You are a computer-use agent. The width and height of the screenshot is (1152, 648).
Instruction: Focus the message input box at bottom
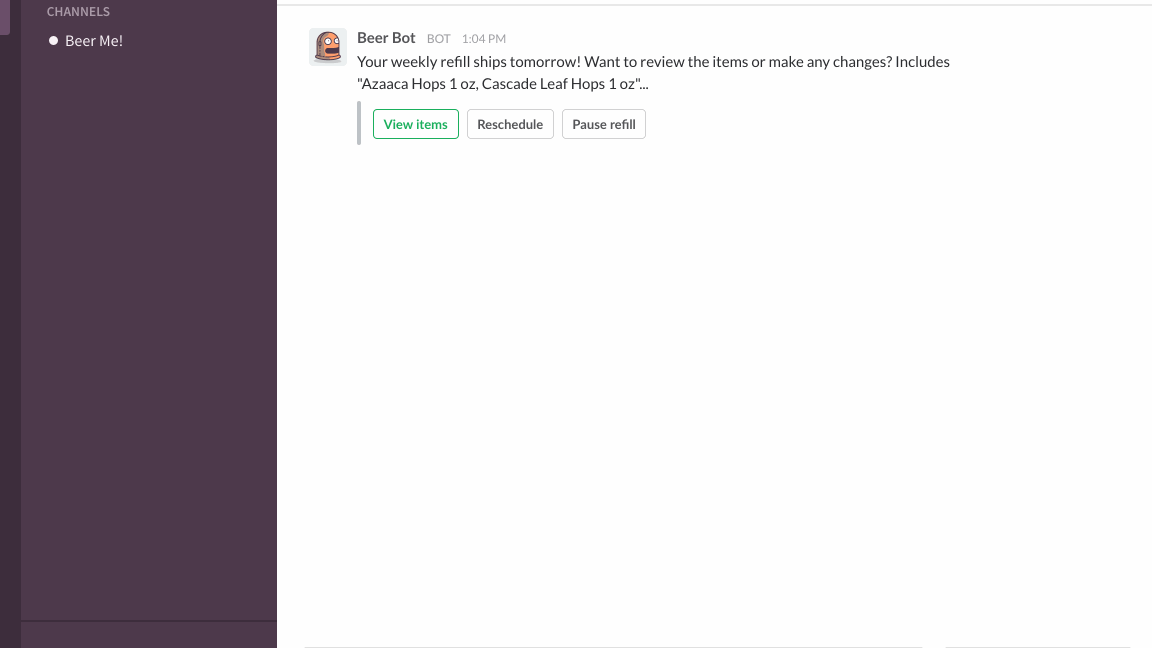click(612, 645)
